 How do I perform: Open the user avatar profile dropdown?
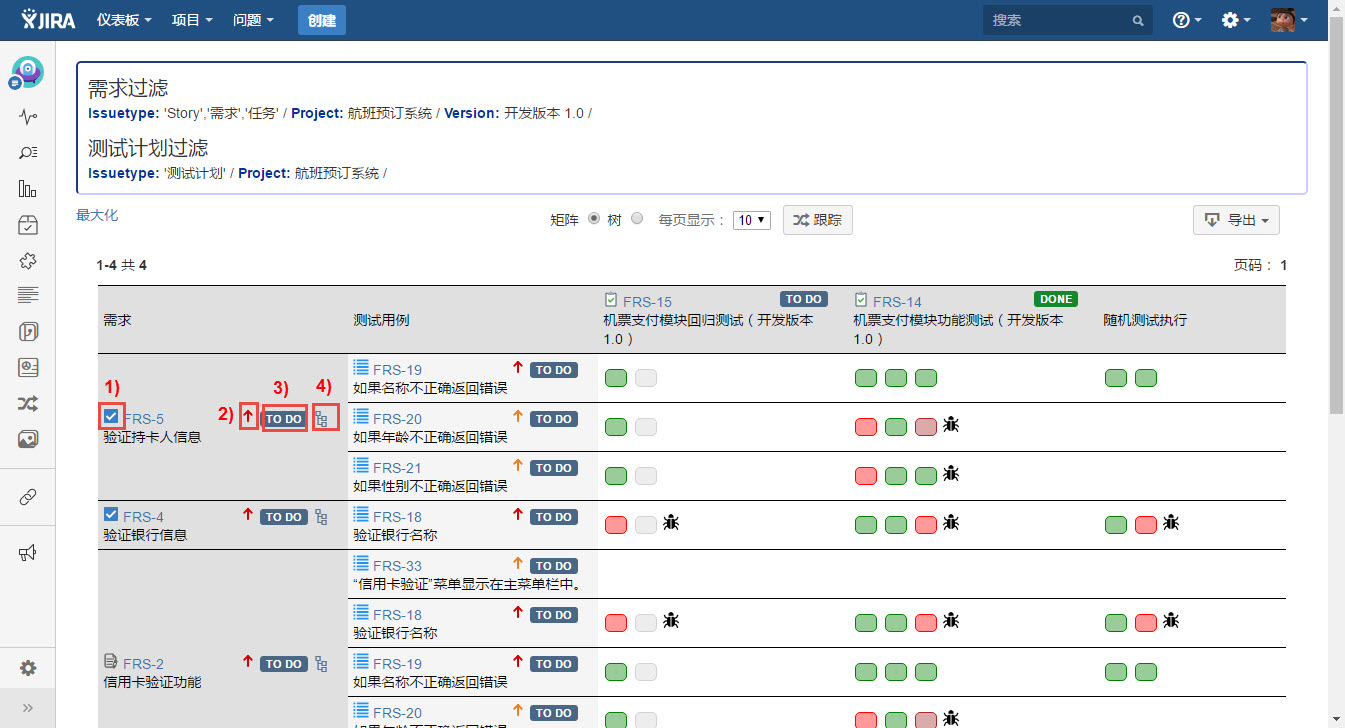click(1288, 20)
